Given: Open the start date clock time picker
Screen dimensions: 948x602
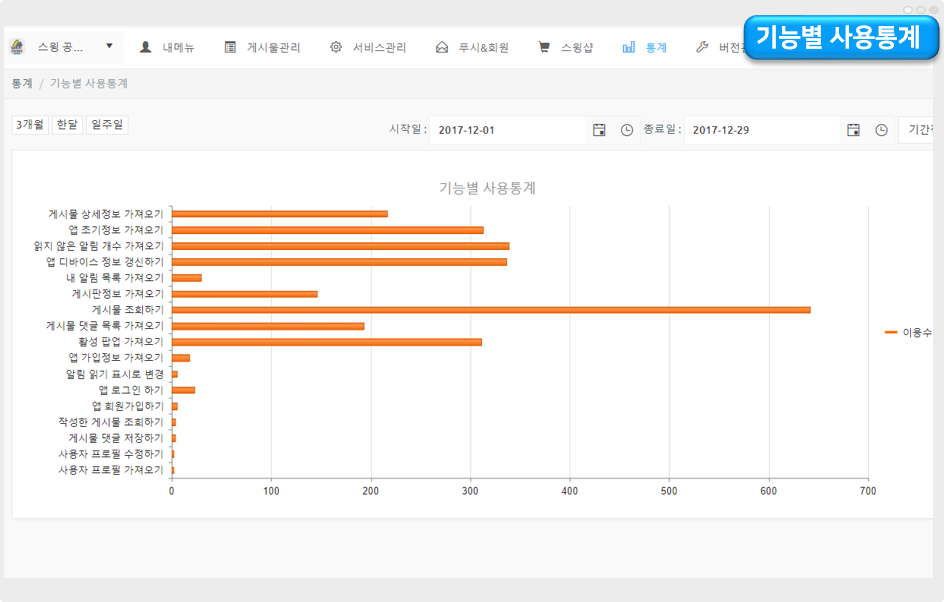Looking at the screenshot, I should [627, 130].
